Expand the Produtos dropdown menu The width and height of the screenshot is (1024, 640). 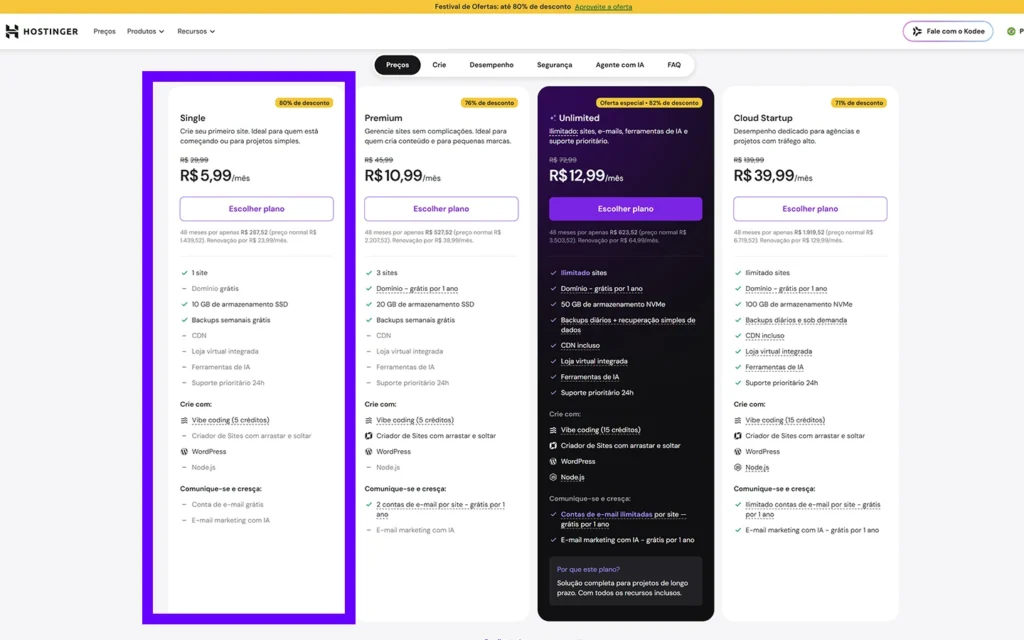pyautogui.click(x=146, y=31)
